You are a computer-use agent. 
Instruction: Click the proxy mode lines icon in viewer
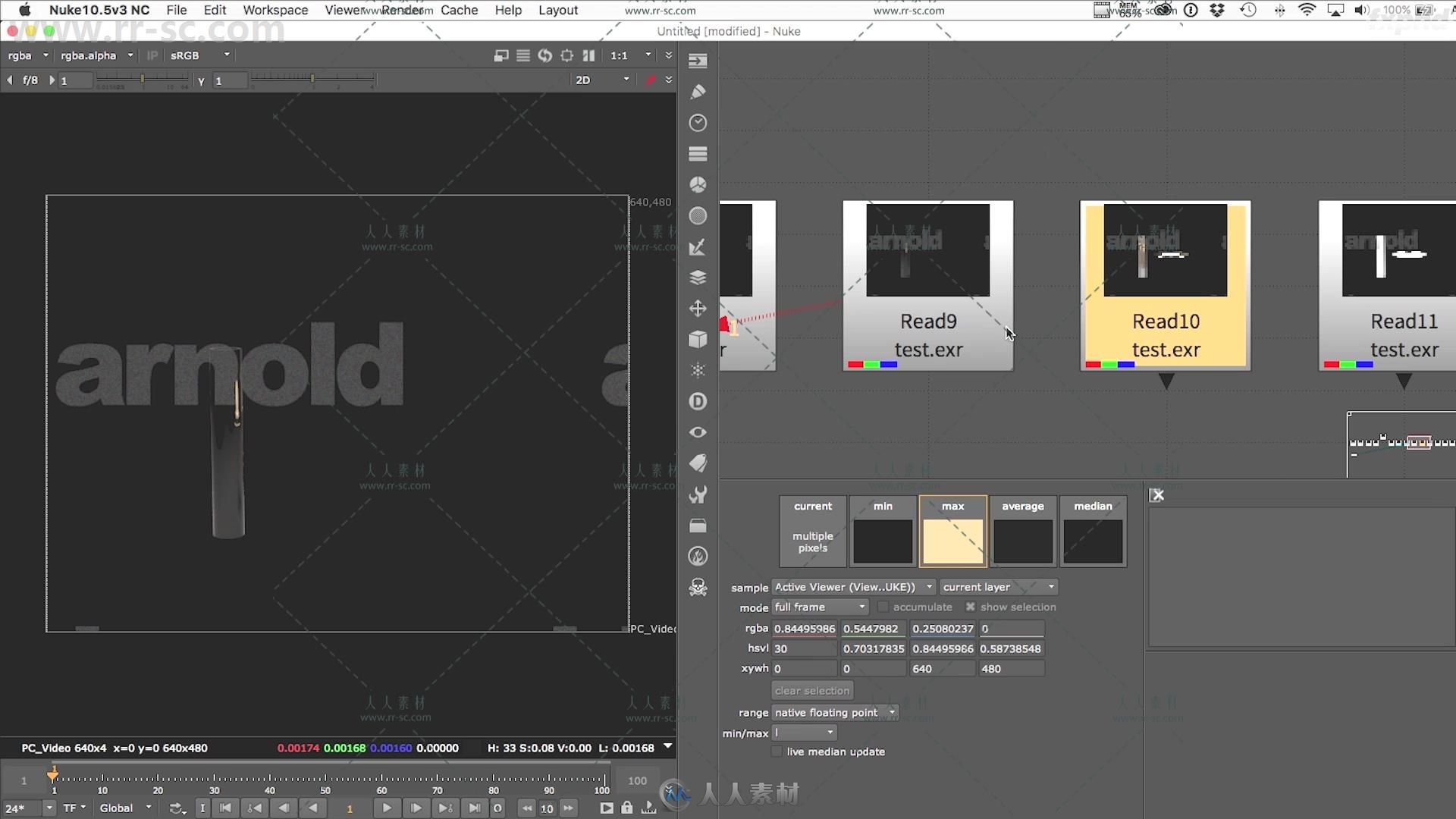(523, 55)
